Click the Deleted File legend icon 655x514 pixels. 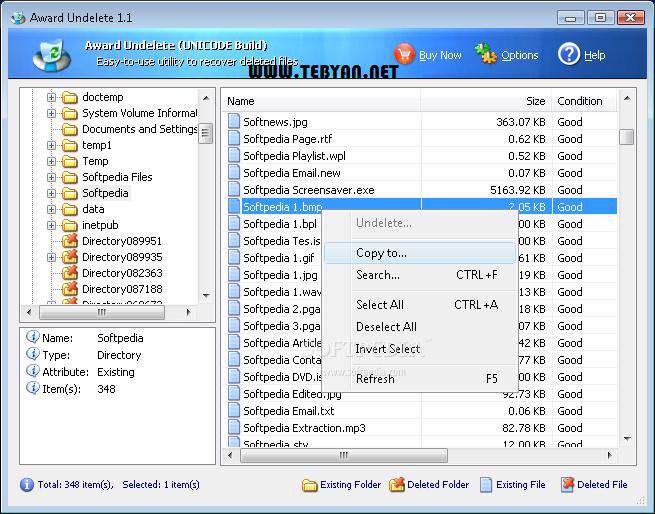click(567, 485)
